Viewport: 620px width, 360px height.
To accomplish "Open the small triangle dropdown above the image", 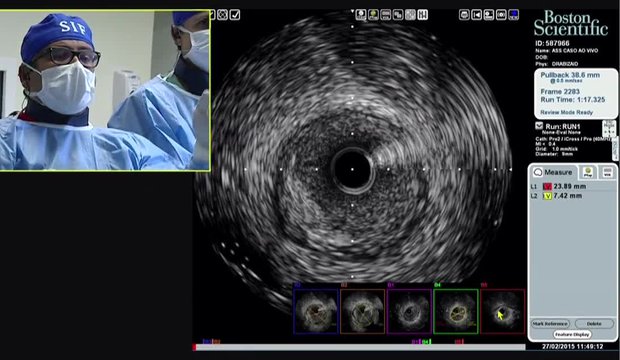I will point(352,11).
